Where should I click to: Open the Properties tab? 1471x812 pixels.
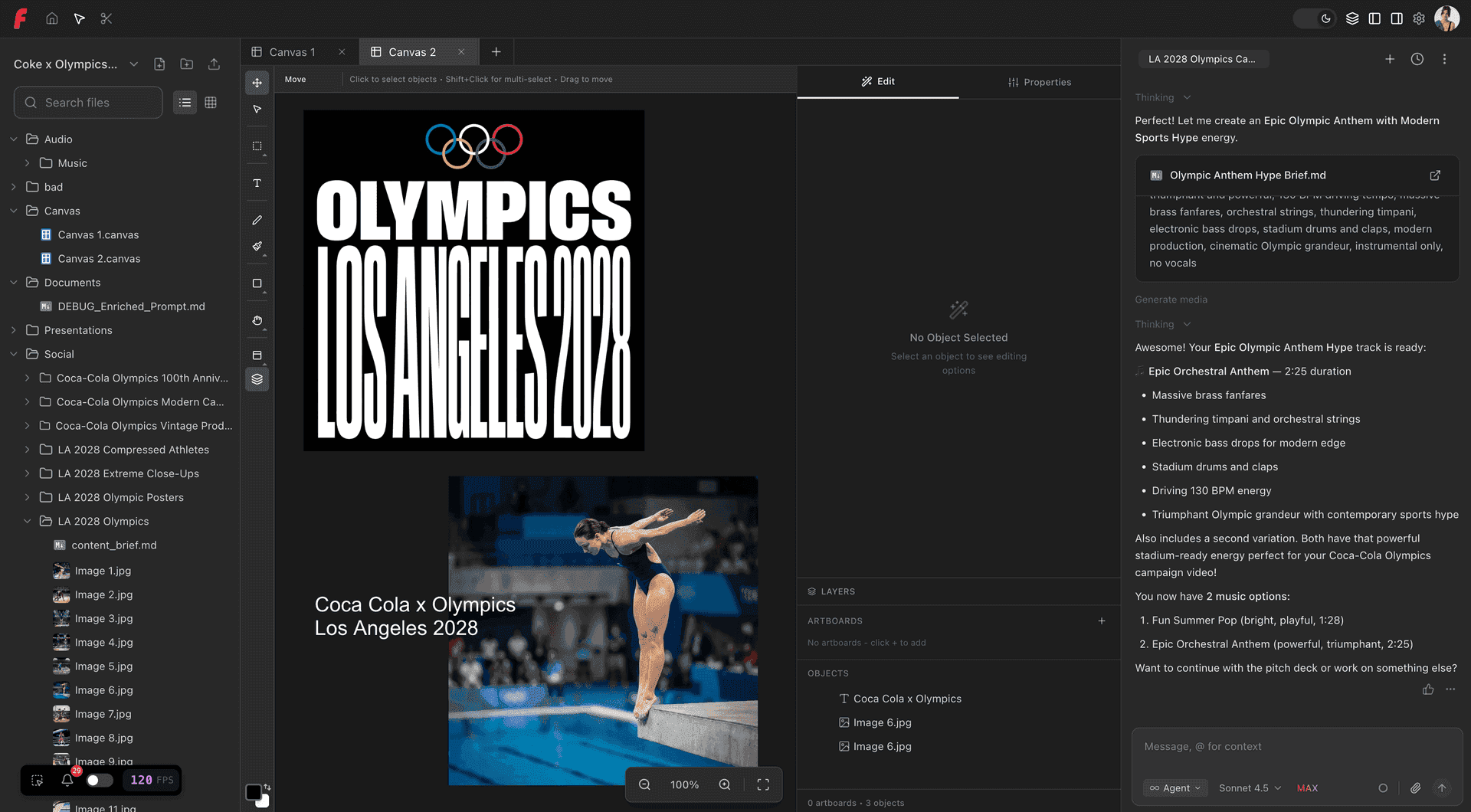point(1039,82)
